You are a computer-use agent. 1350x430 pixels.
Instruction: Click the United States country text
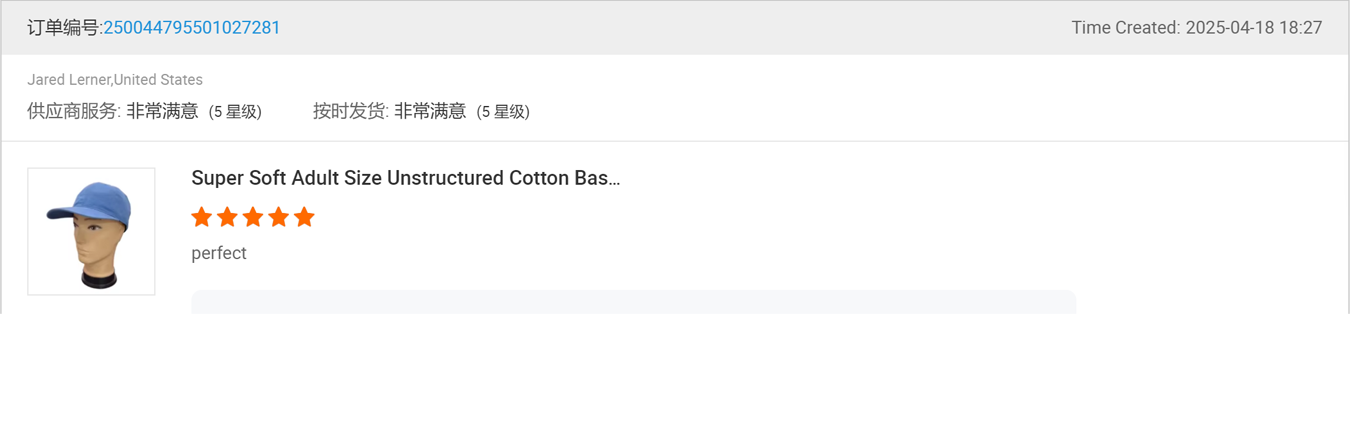[x=158, y=80]
